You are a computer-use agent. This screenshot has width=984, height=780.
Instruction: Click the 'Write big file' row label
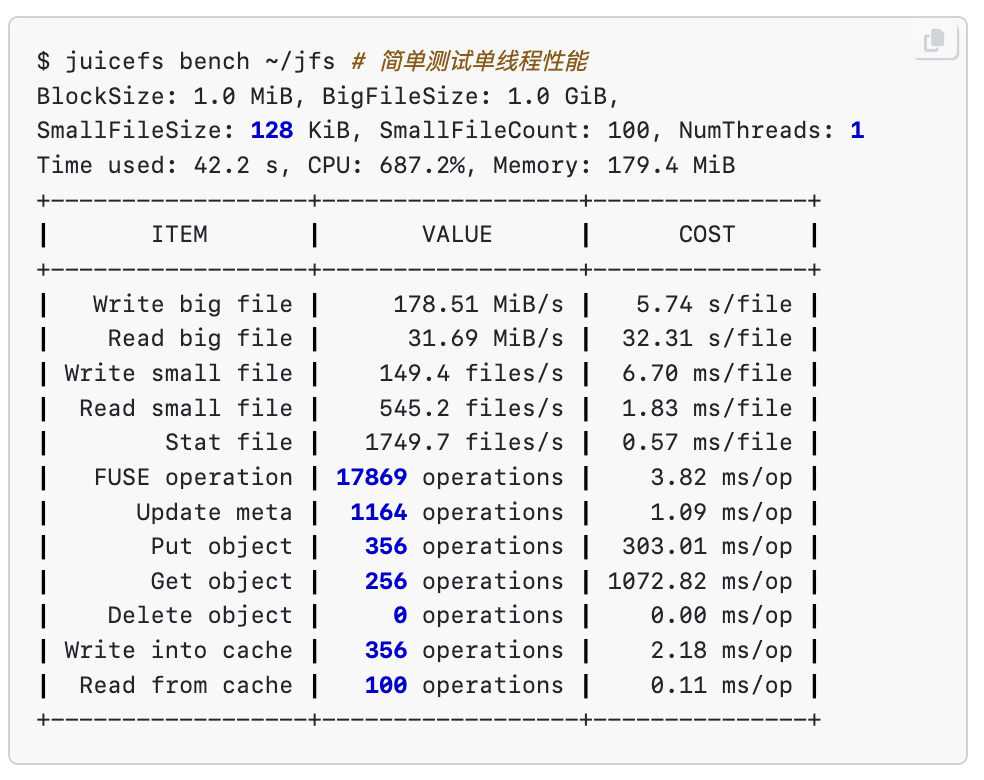193,304
